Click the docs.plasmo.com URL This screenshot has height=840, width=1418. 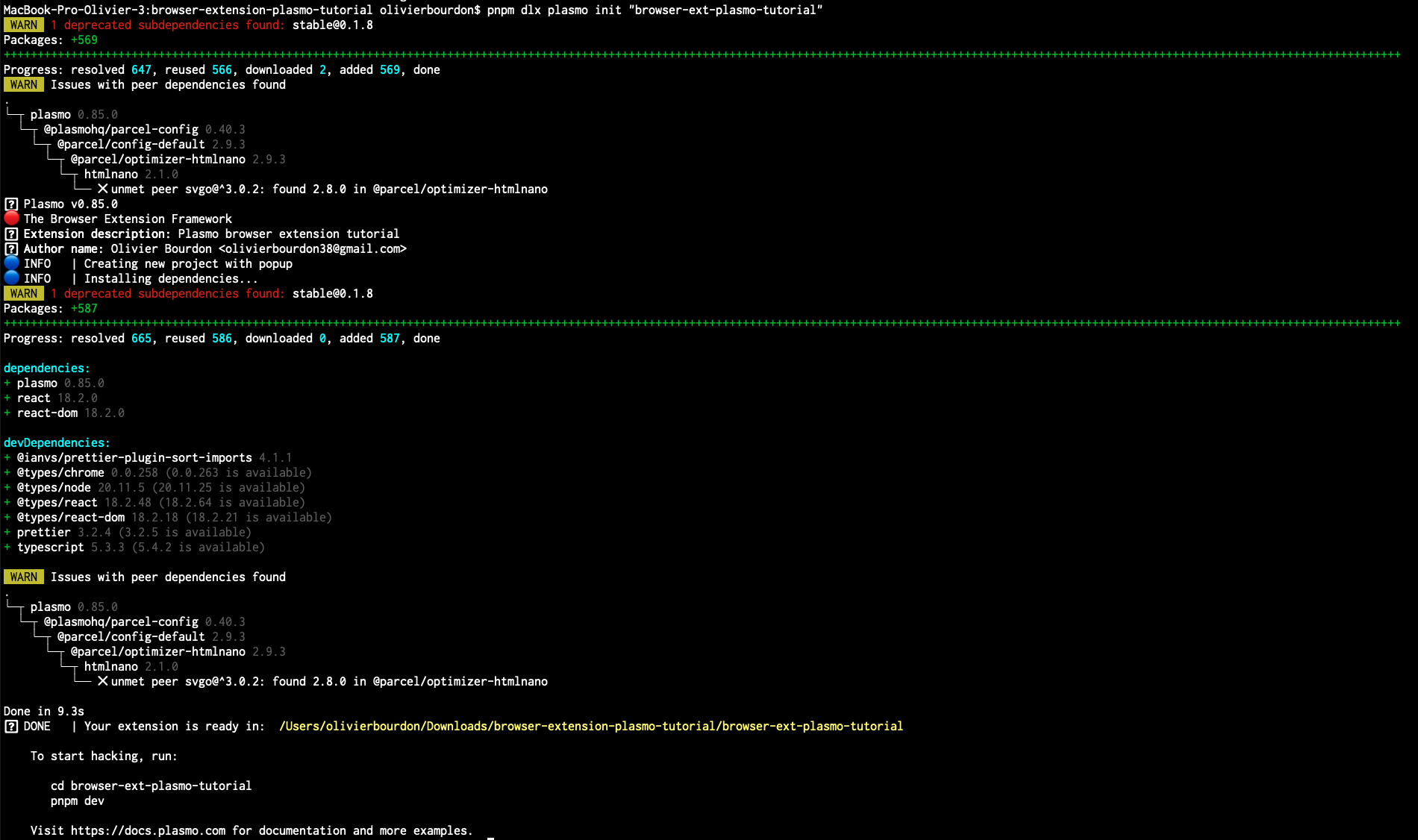click(x=148, y=830)
